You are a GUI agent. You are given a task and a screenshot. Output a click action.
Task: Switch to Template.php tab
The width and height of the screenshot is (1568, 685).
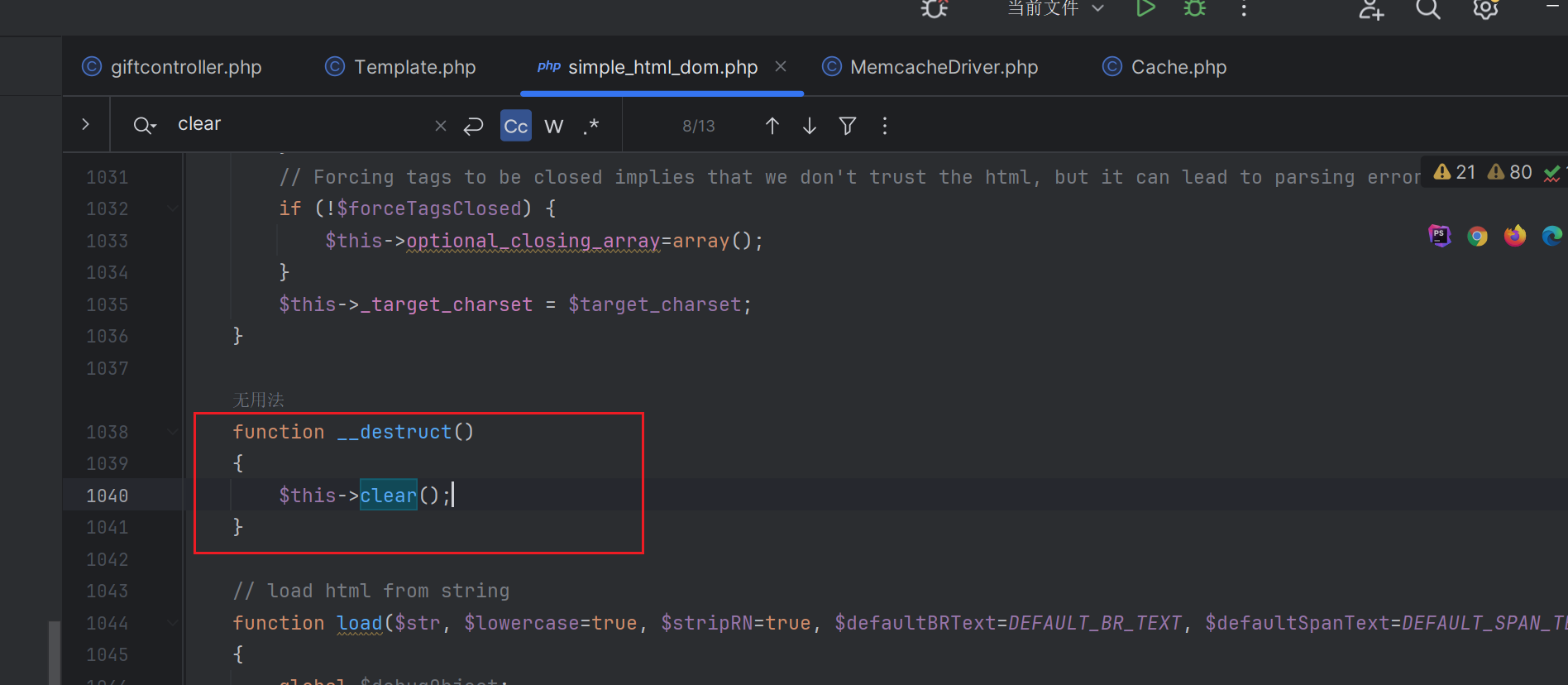(400, 67)
